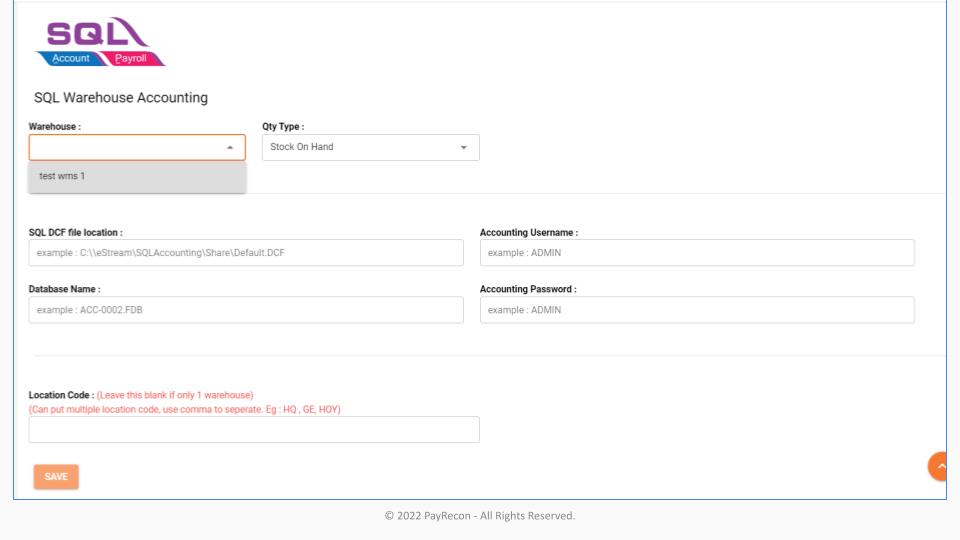Click the 'SQL Warehouse Accounting' heading
Screen dimensions: 960x540
[x=121, y=98]
